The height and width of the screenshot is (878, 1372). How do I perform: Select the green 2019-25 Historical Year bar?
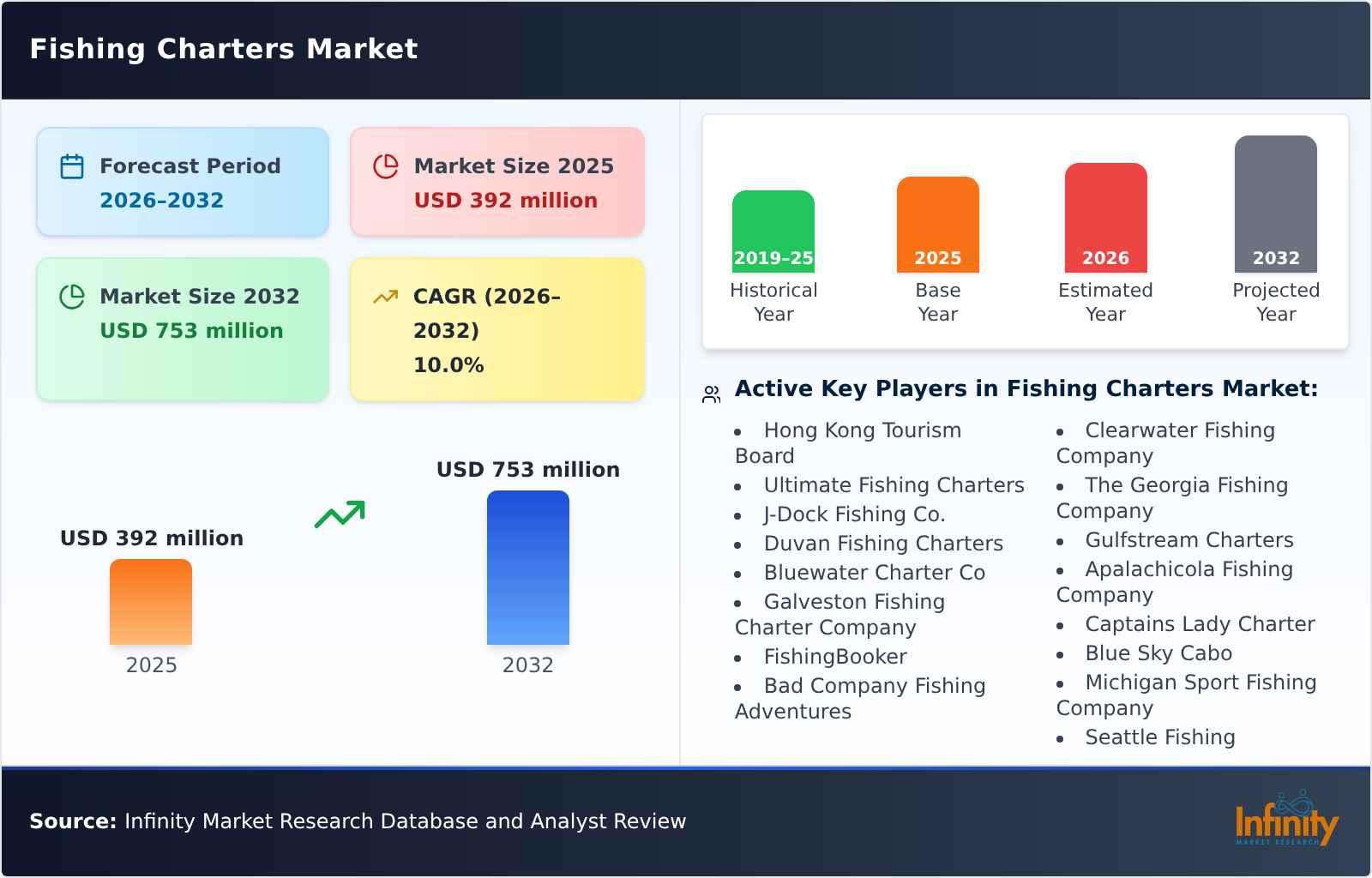773,232
